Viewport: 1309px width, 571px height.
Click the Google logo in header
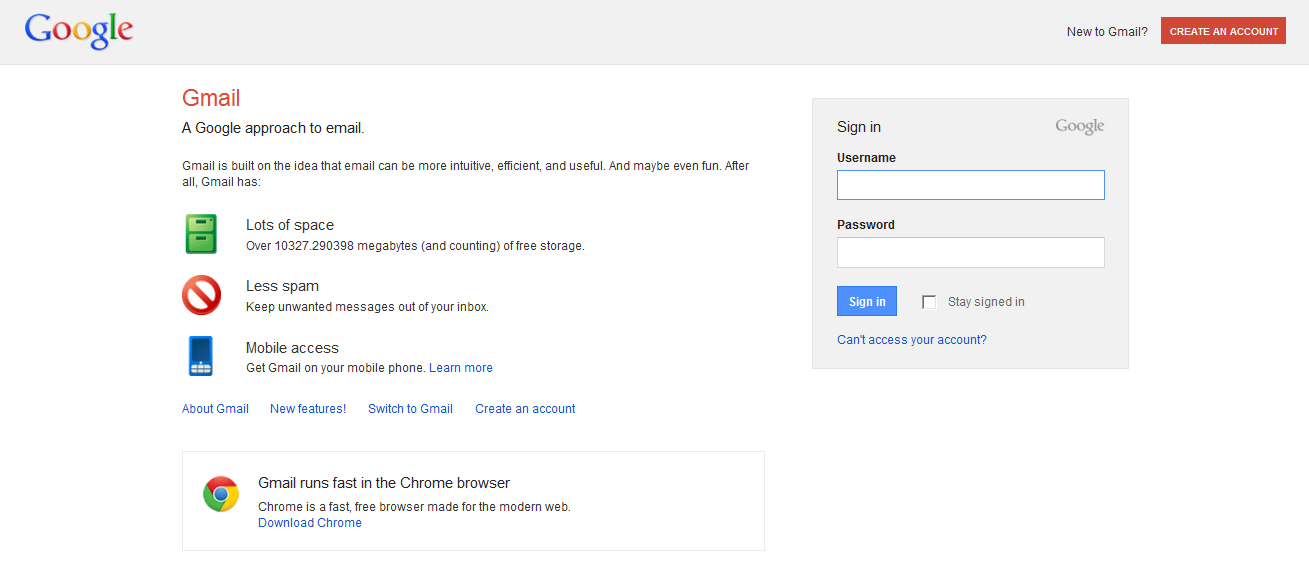[x=79, y=31]
